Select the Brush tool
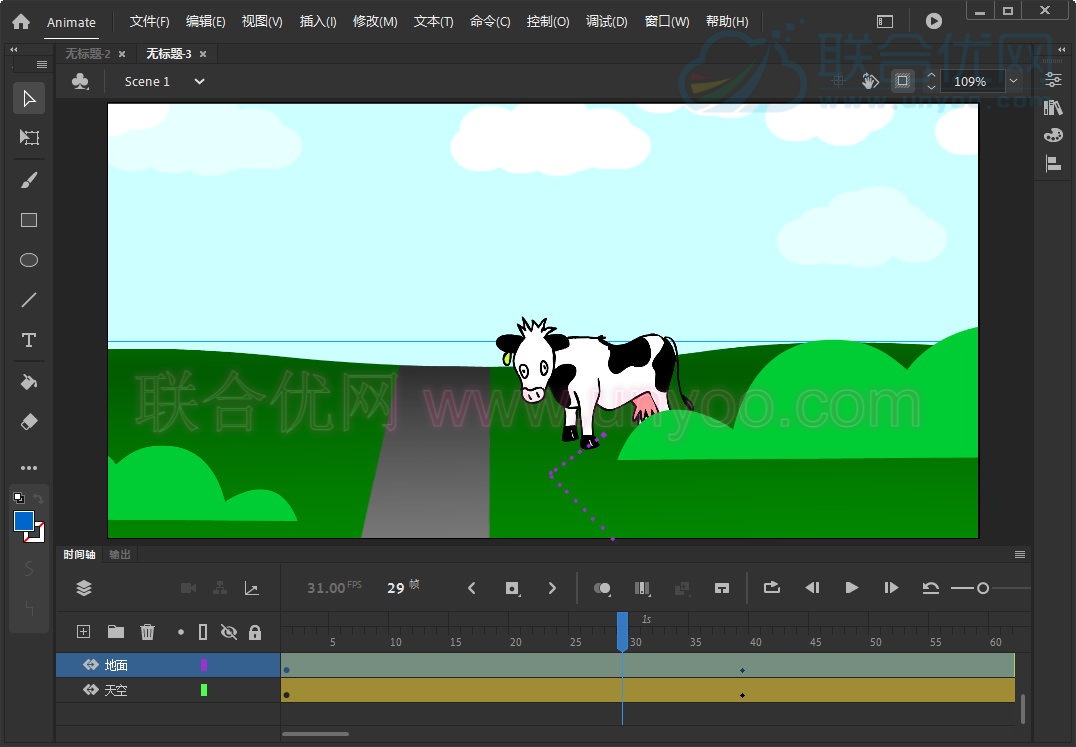Image resolution: width=1076 pixels, height=747 pixels. click(x=29, y=180)
